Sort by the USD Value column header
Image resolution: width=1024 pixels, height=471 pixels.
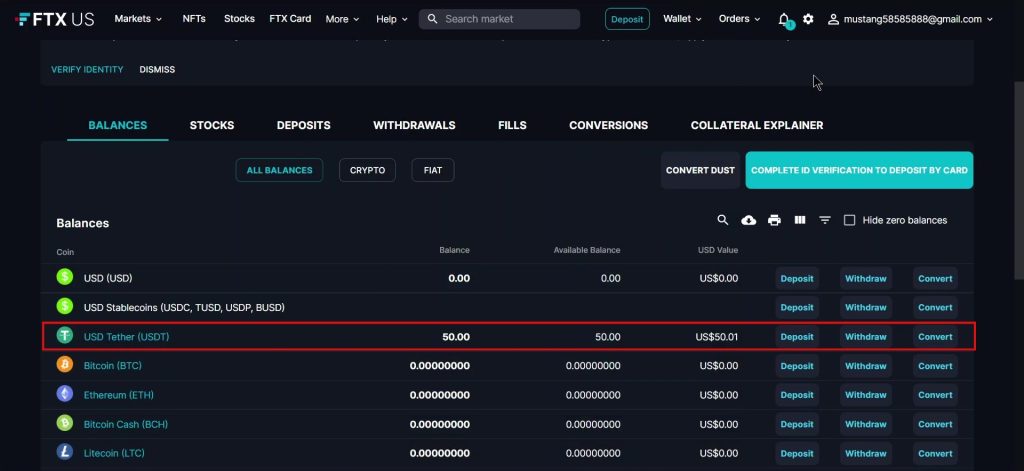tap(718, 250)
